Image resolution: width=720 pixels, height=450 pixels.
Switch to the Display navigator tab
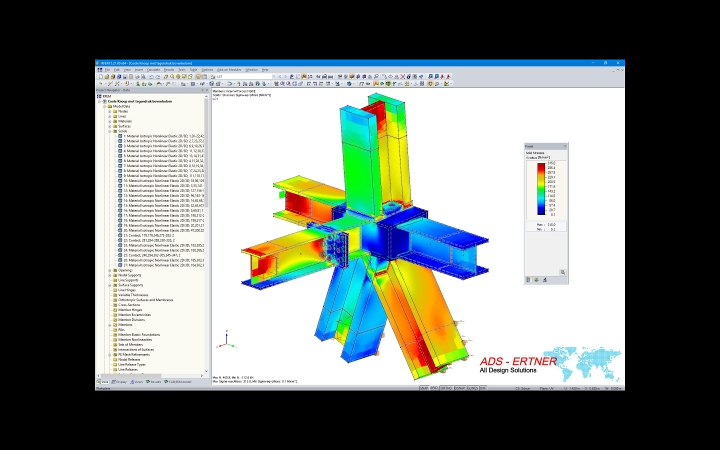click(119, 382)
